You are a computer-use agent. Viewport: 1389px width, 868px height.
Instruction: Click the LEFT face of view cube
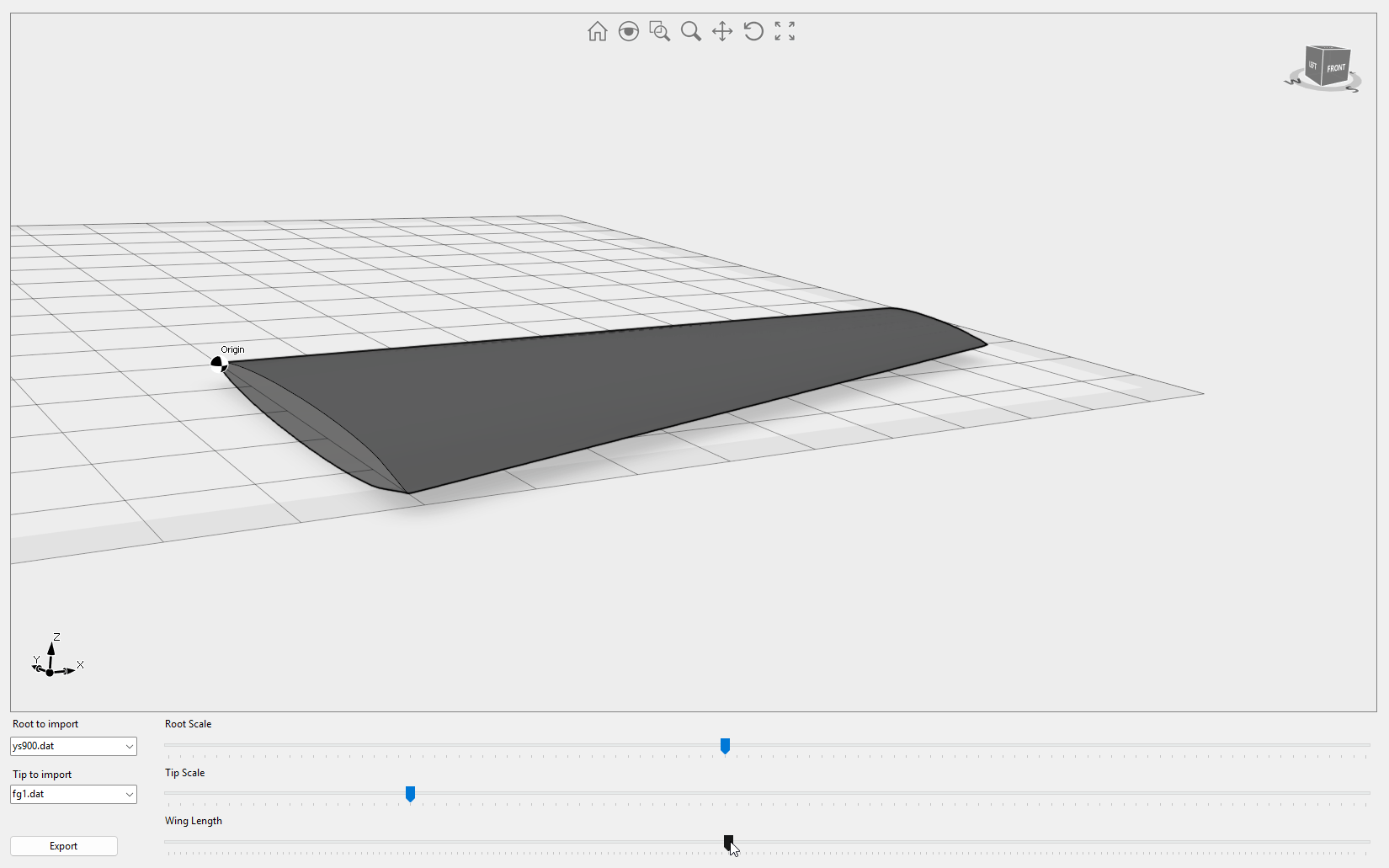[1312, 65]
